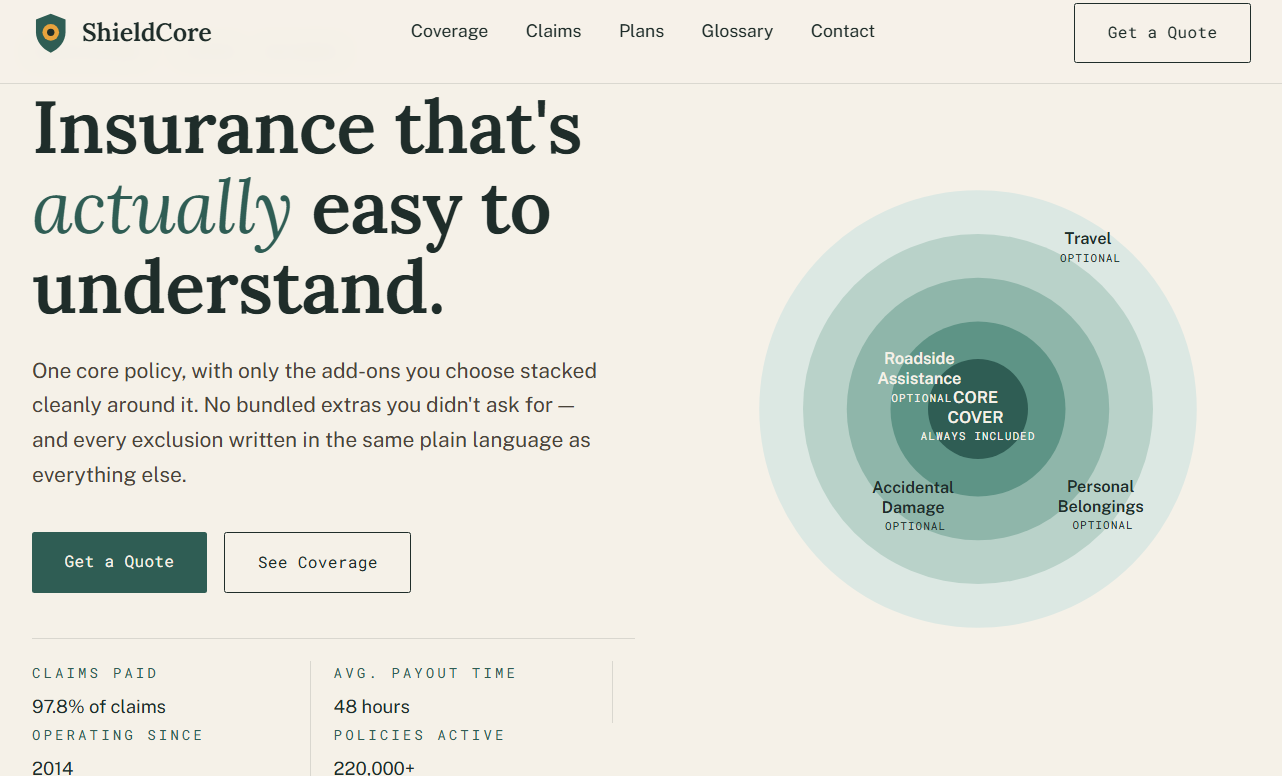The width and height of the screenshot is (1282, 776).
Task: Go to the Claims page
Action: [x=554, y=31]
